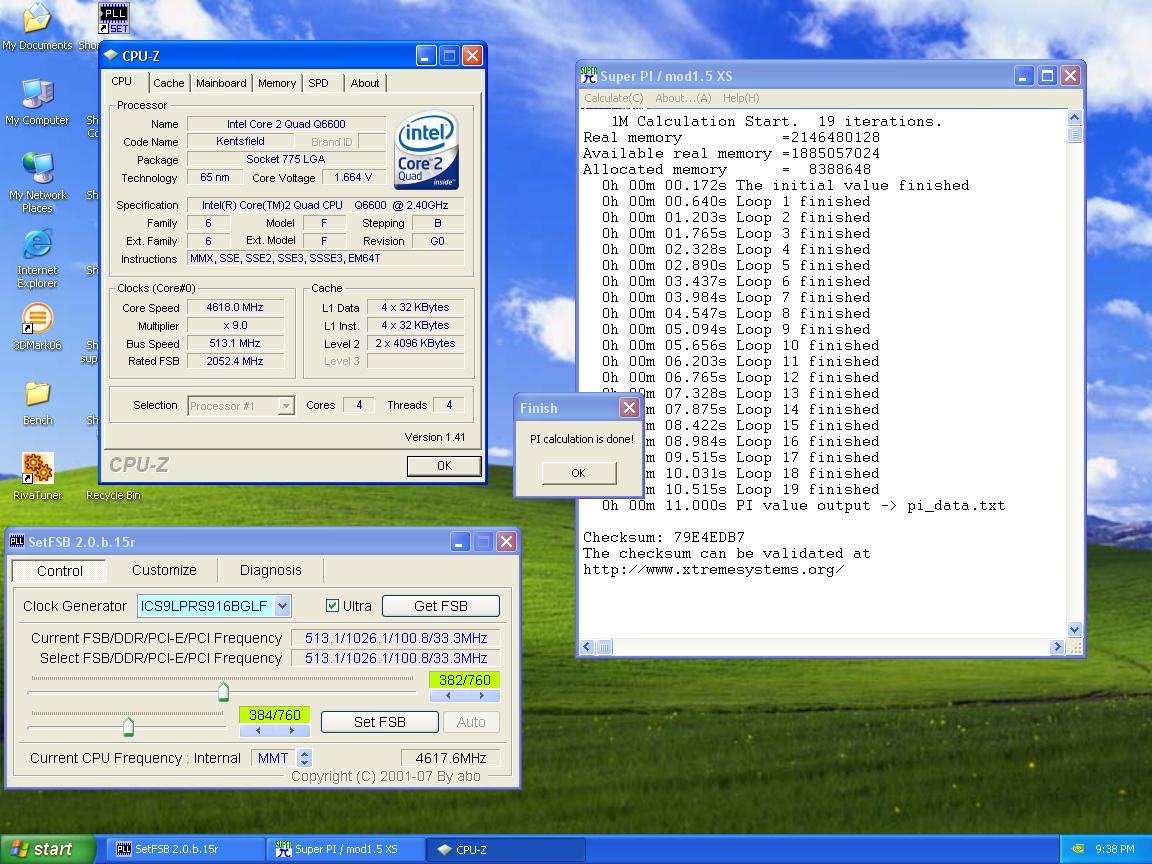1152x864 pixels.
Task: Close the Finish dialog with X
Action: pos(629,408)
